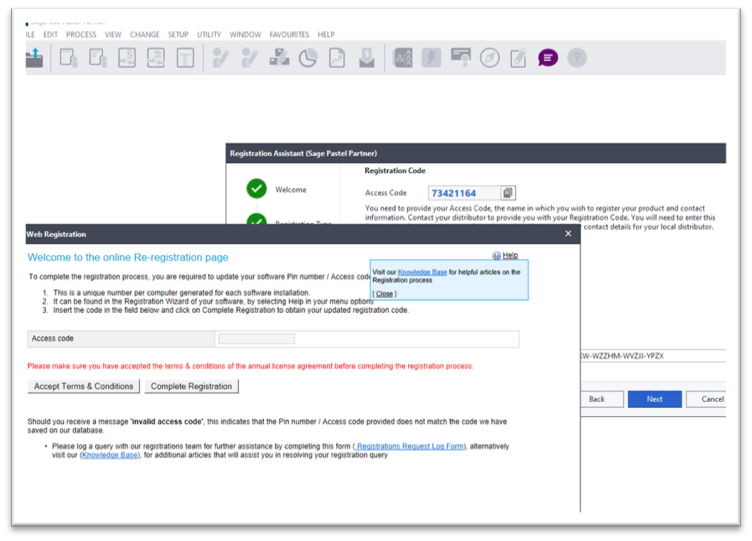
Task: Open the inventory boxes icon
Action: (279, 58)
